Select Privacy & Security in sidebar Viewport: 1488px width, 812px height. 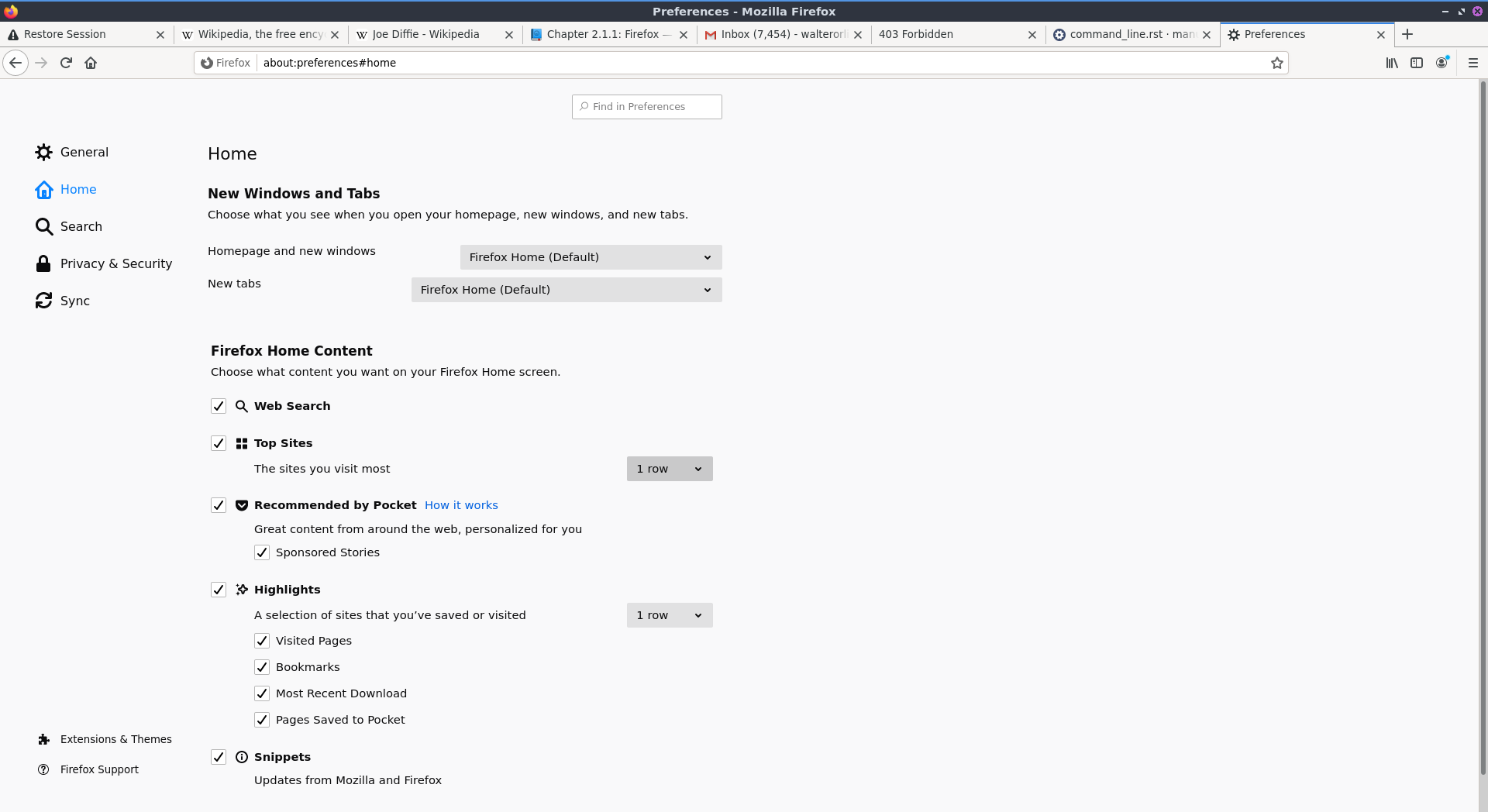(x=115, y=263)
